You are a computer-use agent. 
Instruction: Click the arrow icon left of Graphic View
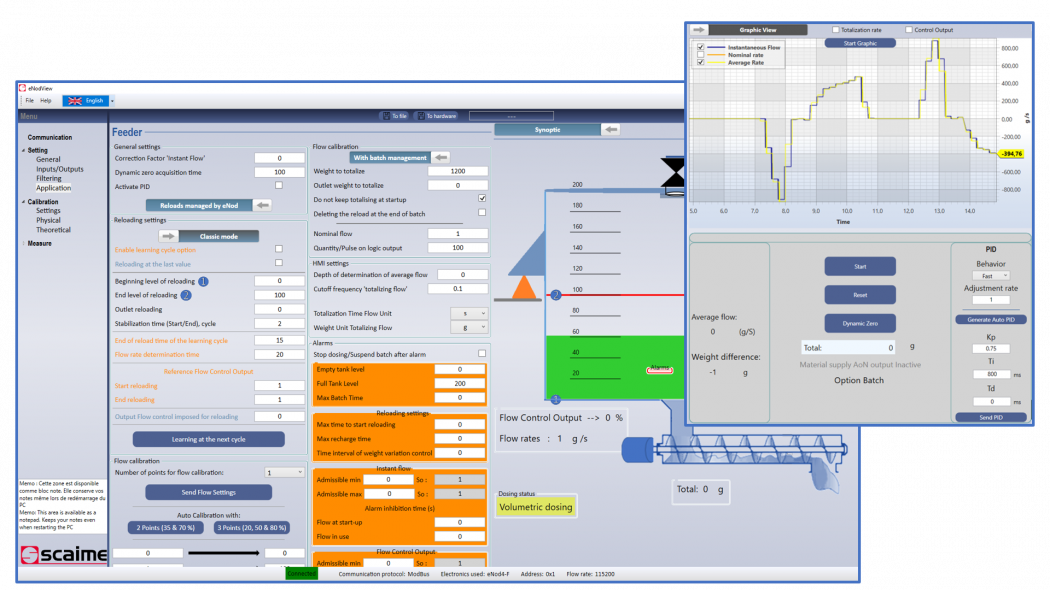coord(700,28)
